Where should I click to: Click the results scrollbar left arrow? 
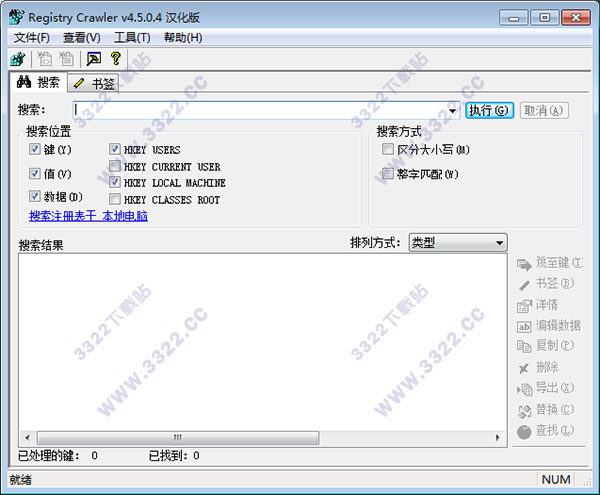28,437
